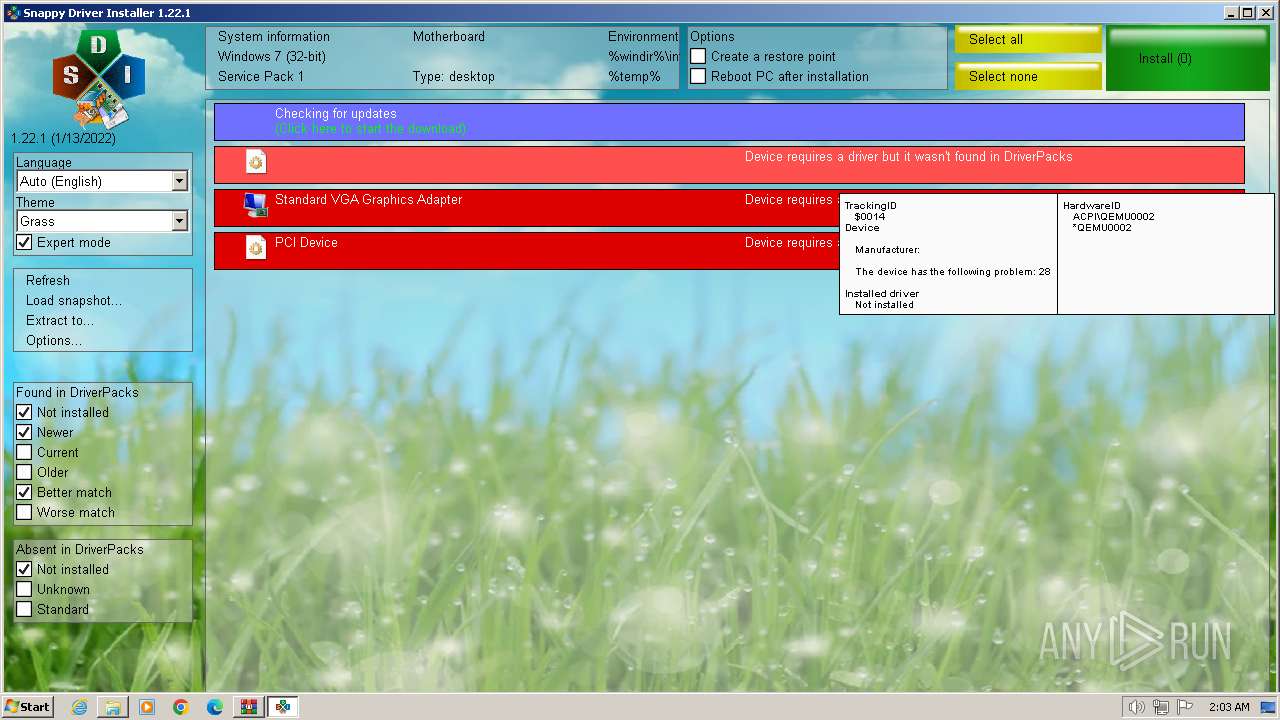
Task: Open WinRAR taskbar icon
Action: 249,707
